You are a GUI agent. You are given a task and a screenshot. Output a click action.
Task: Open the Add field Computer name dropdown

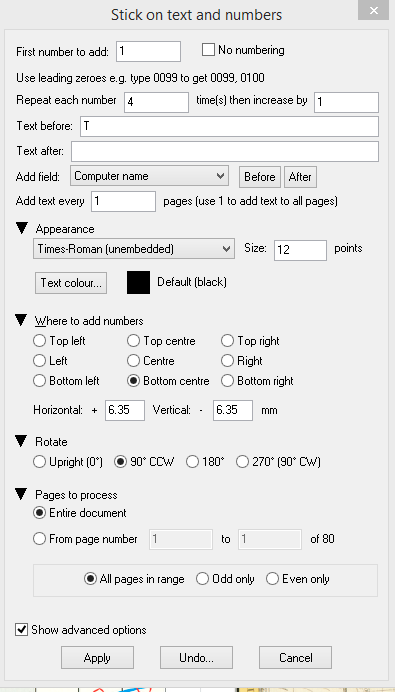[149, 176]
